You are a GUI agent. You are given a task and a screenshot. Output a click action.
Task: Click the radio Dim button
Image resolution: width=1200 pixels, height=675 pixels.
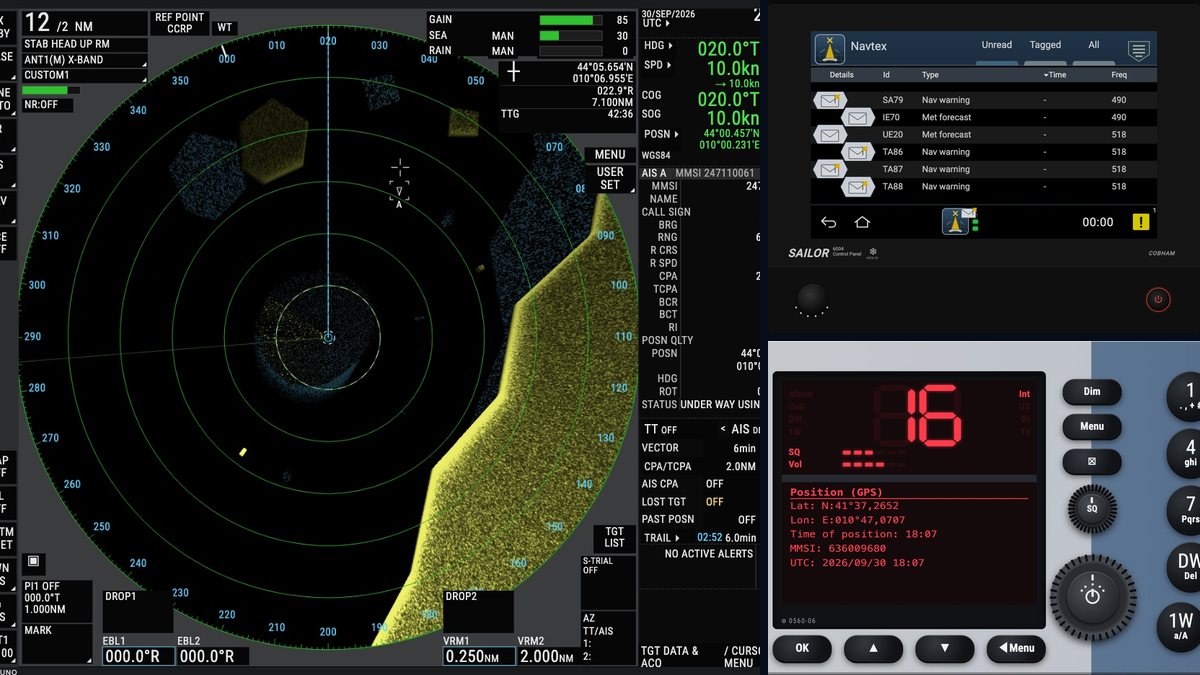click(x=1092, y=392)
